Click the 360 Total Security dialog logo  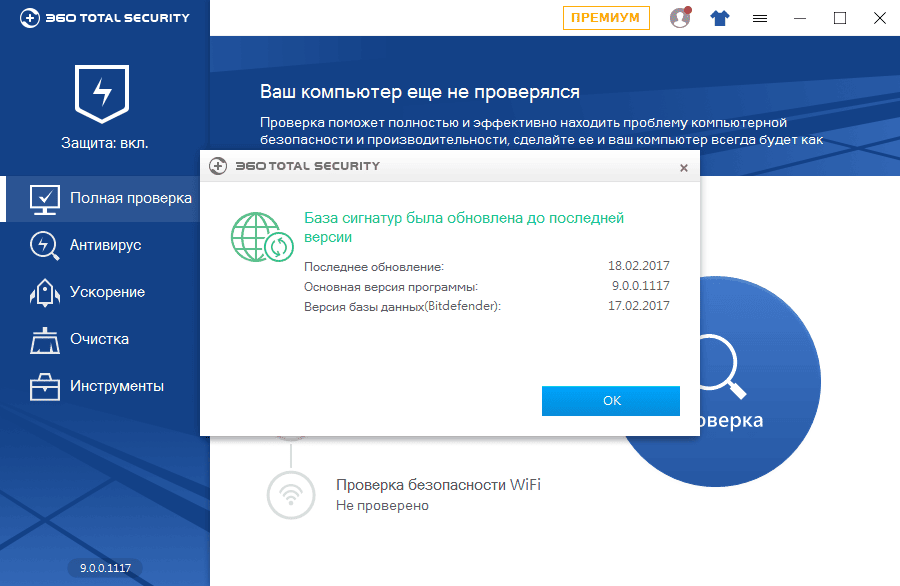pos(294,166)
